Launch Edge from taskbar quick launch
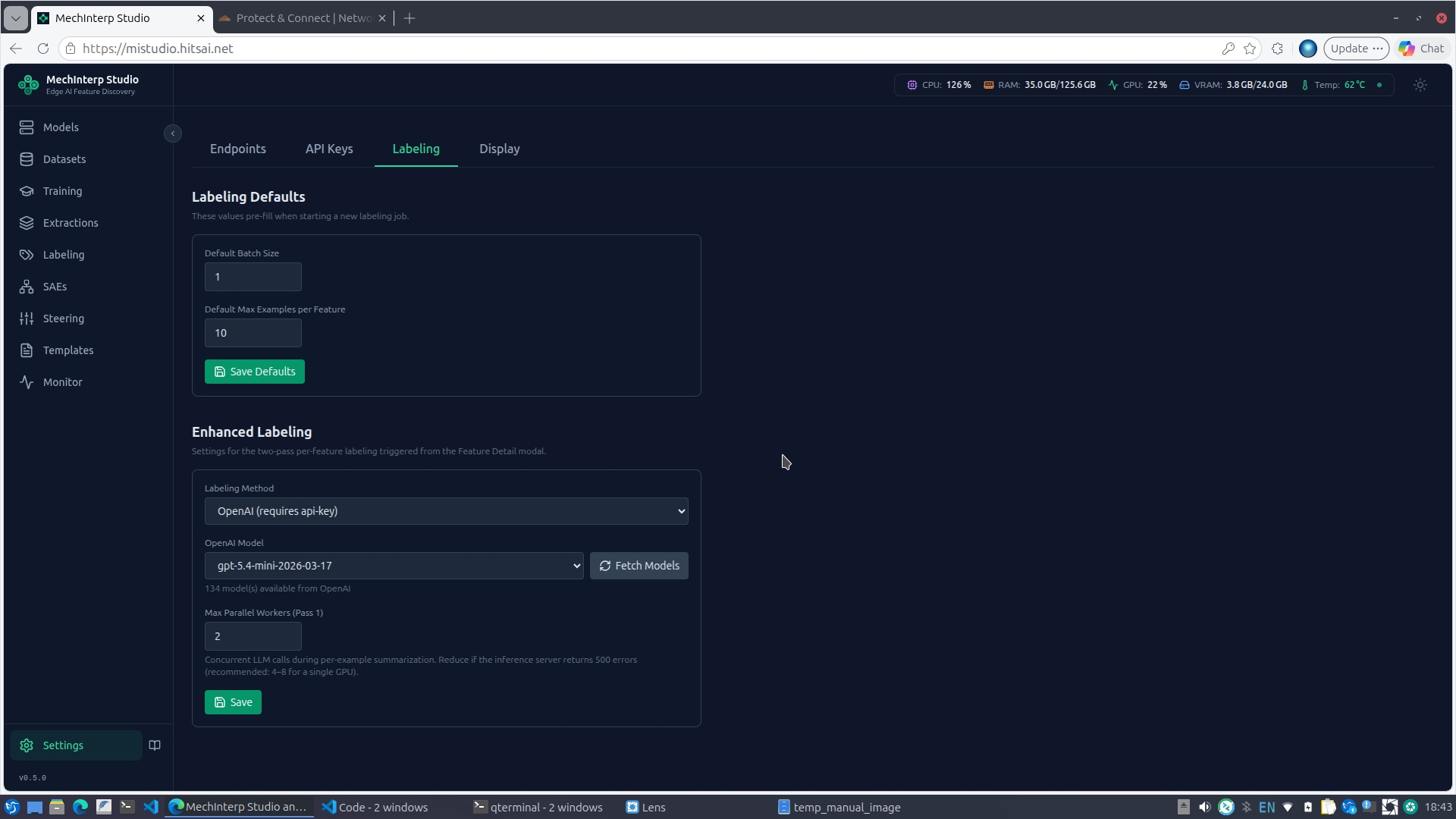This screenshot has height=819, width=1456. (x=80, y=808)
